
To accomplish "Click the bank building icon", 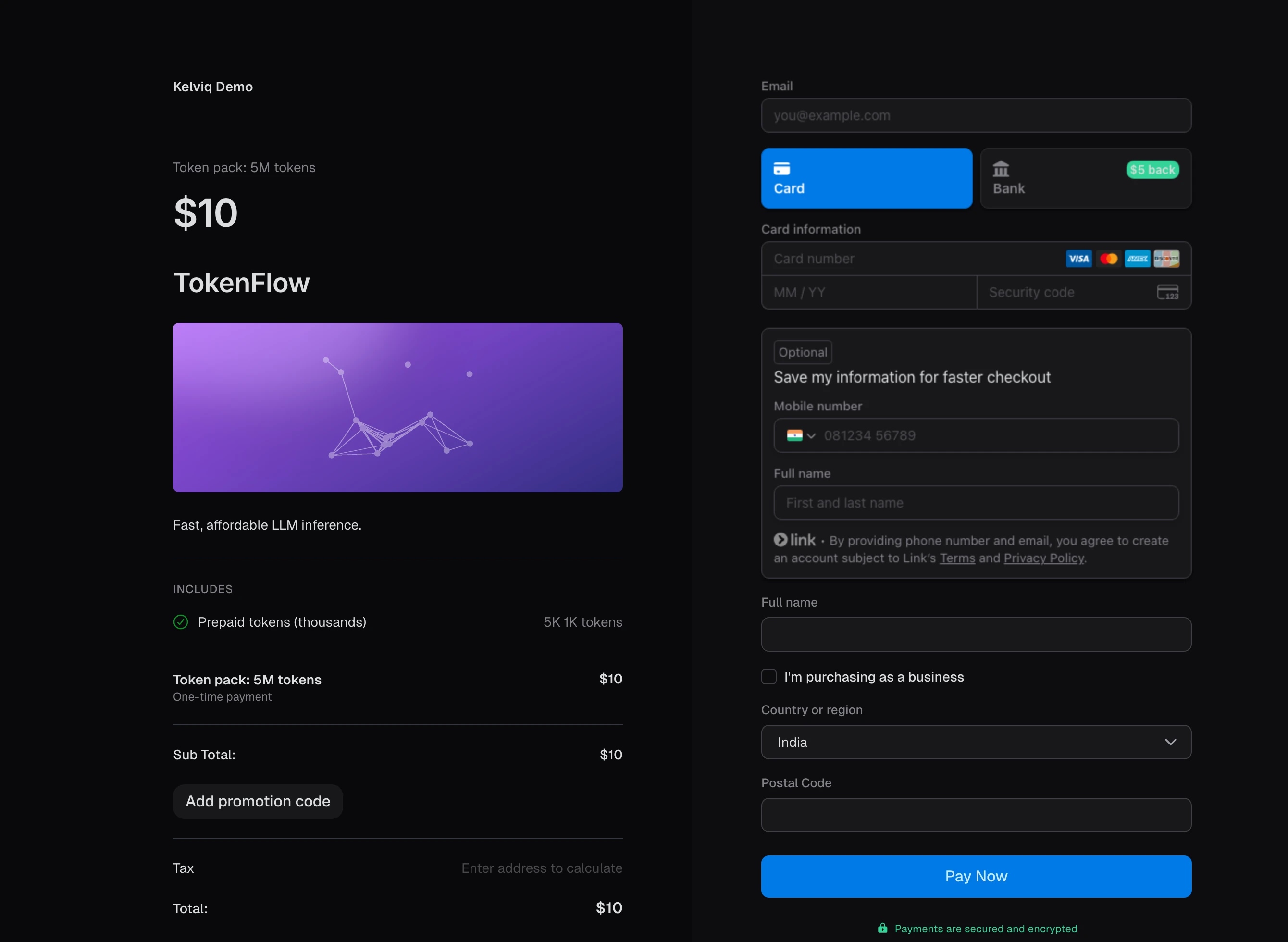I will coord(1001,169).
